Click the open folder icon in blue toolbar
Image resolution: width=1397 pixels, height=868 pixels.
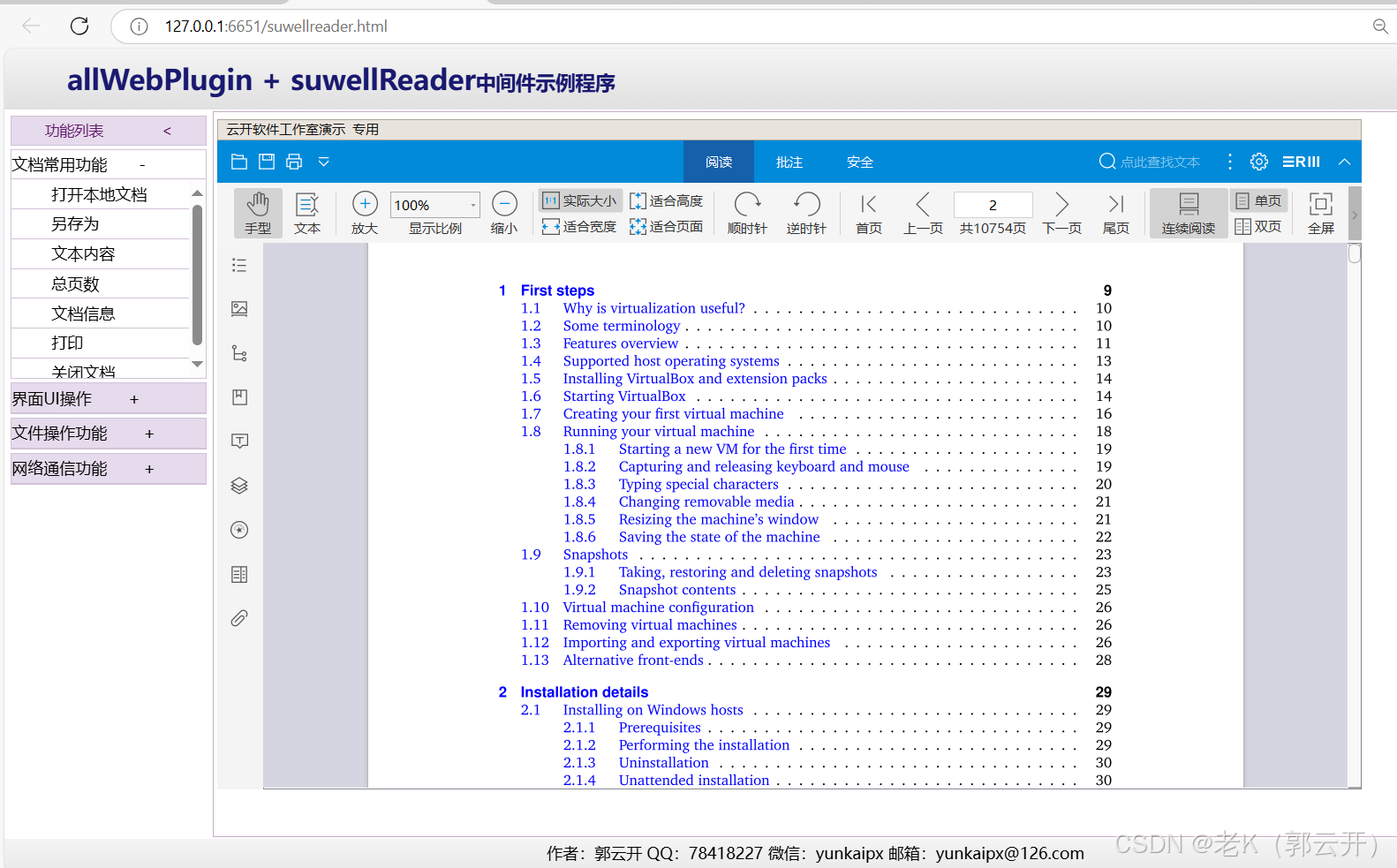(x=239, y=162)
